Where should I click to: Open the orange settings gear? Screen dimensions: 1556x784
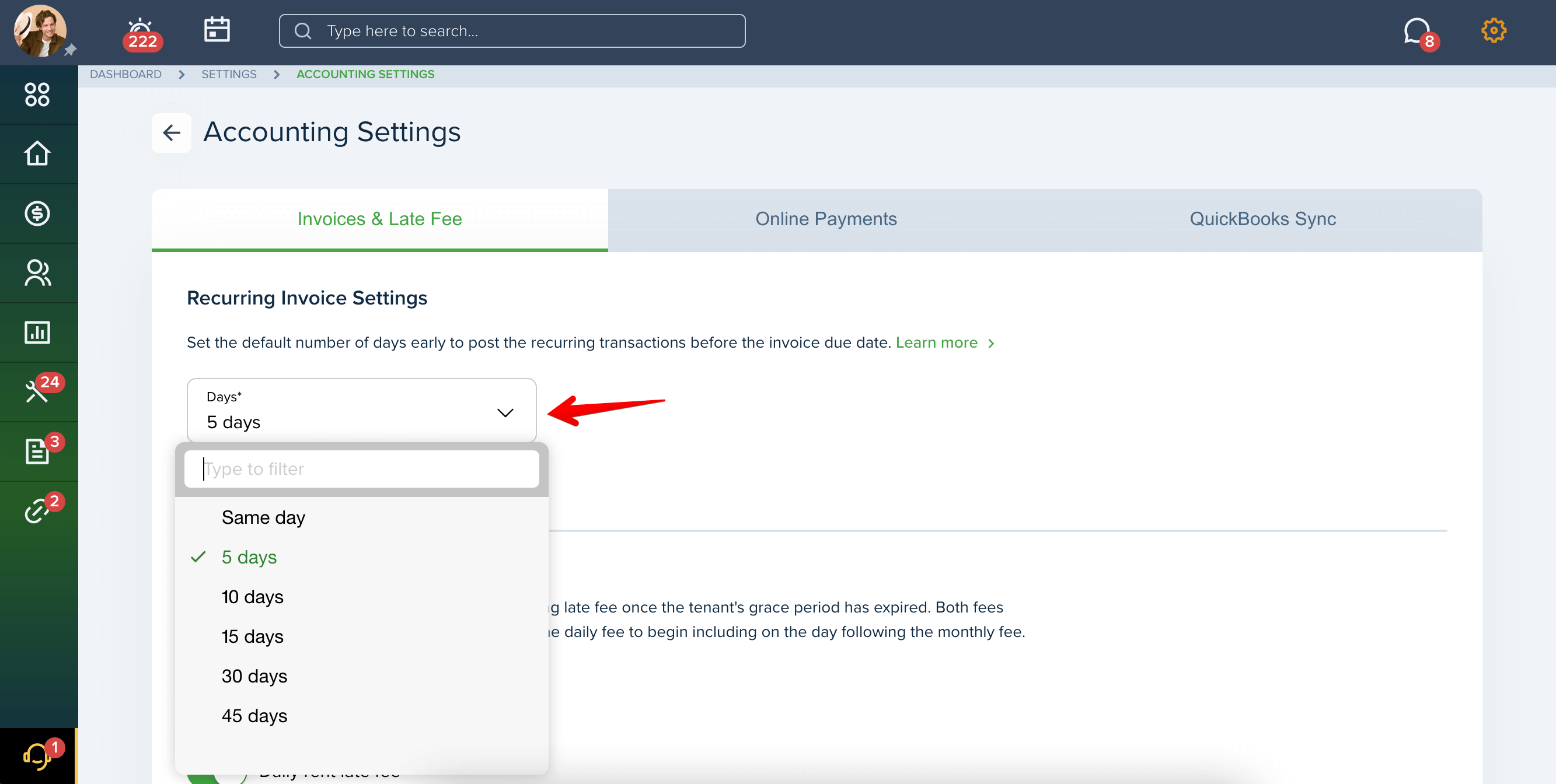click(1493, 30)
